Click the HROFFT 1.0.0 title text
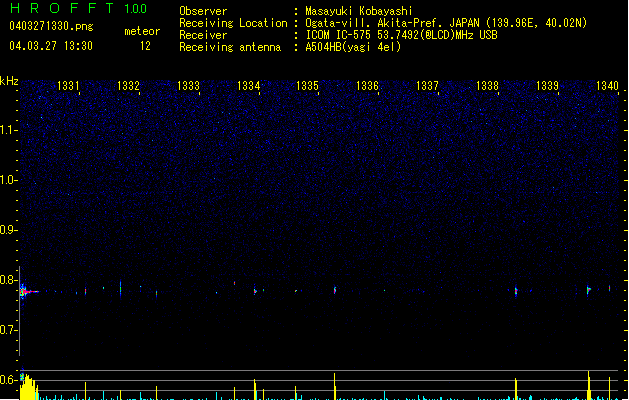The height and width of the screenshot is (400, 629). pos(79,8)
